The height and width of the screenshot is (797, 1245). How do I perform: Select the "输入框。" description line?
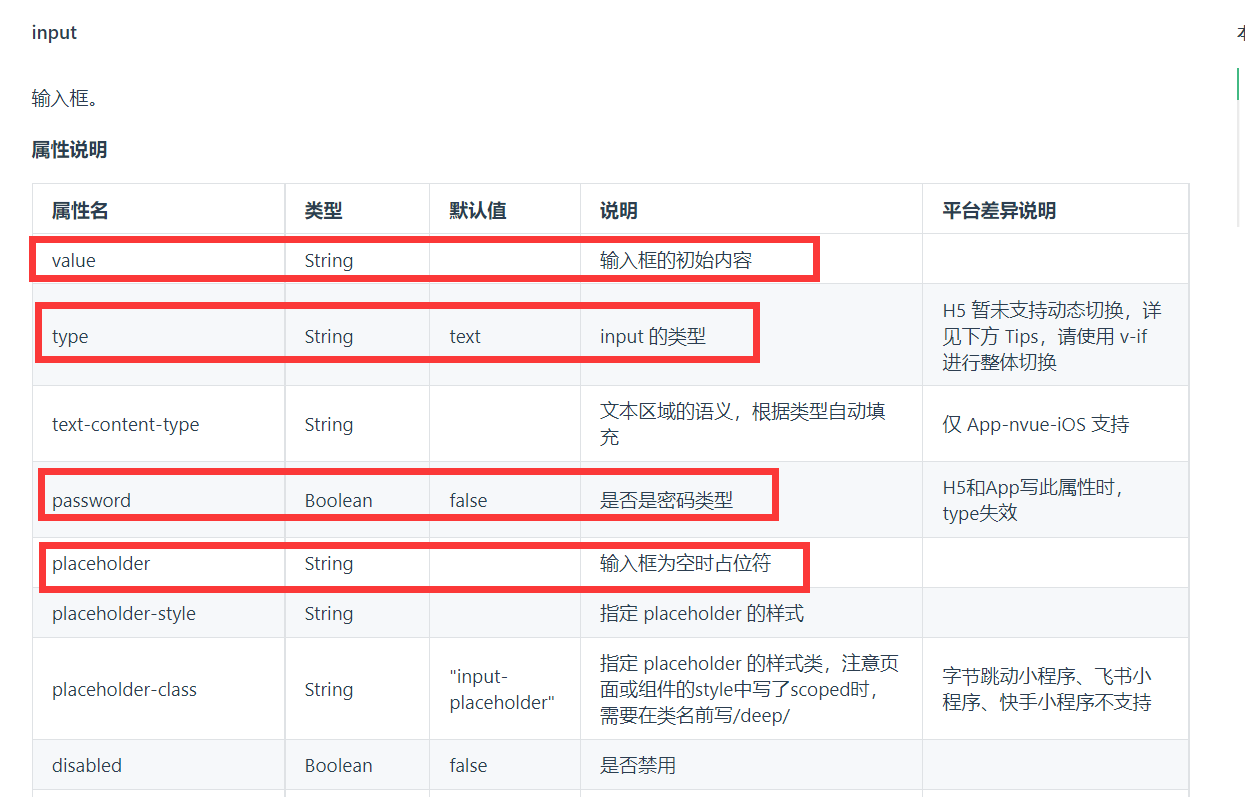tap(64, 98)
